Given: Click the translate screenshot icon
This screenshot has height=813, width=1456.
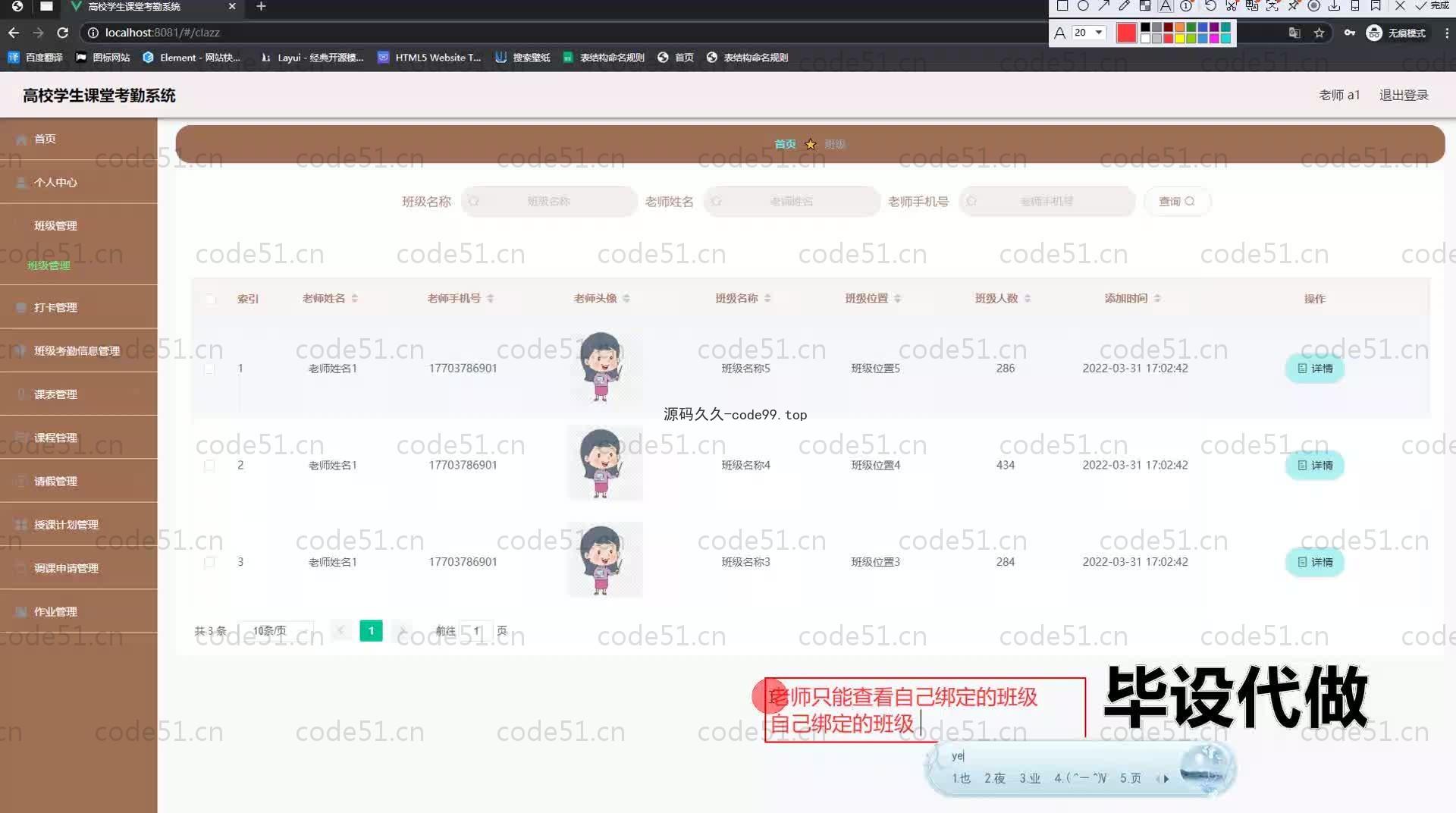Looking at the screenshot, I should 1252,6.
